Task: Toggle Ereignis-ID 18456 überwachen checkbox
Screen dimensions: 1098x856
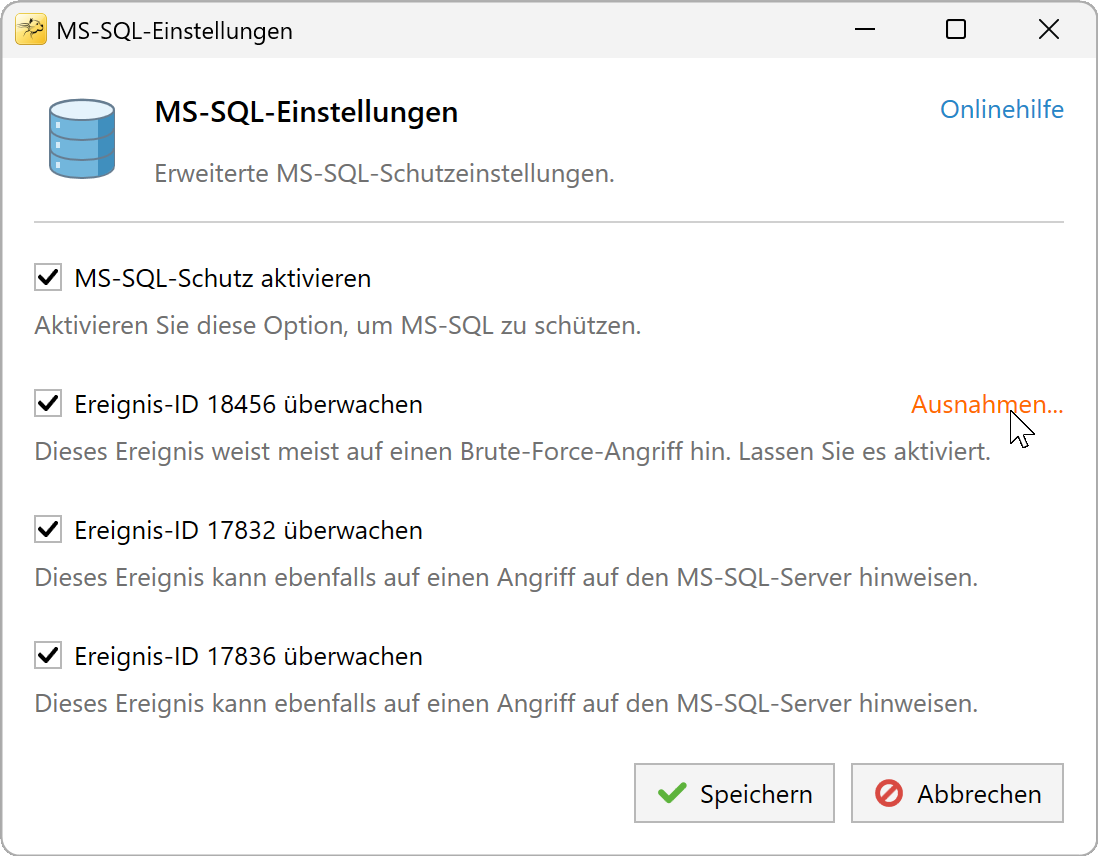Action: point(48,403)
